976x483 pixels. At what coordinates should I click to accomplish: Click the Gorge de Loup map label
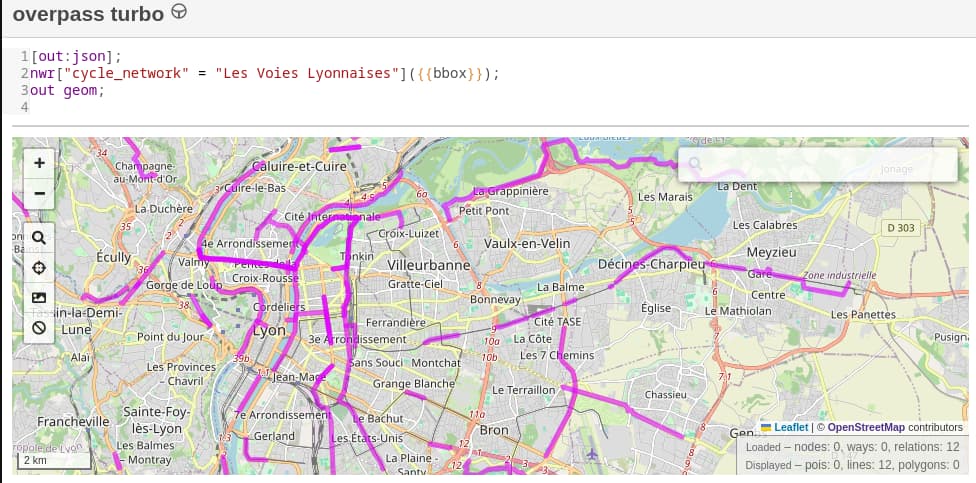pos(184,285)
